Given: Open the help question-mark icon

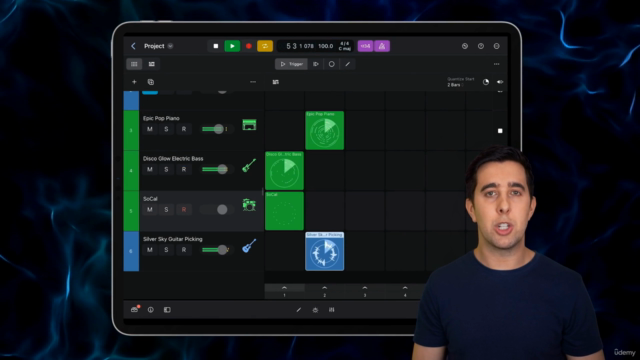Looking at the screenshot, I should [x=481, y=46].
